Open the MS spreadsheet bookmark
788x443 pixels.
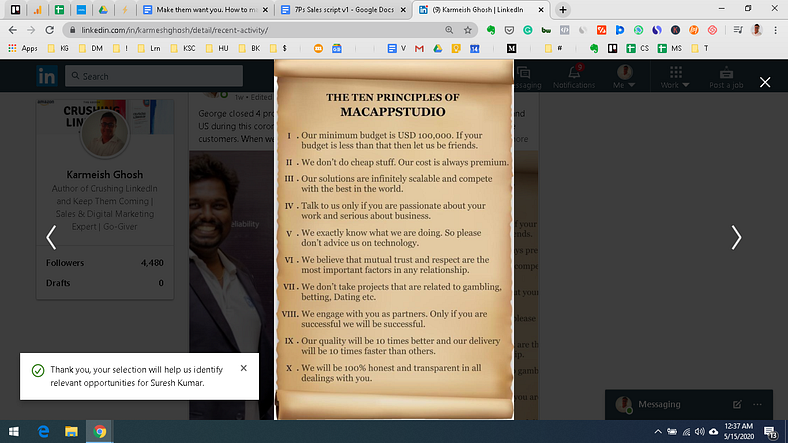[670, 48]
